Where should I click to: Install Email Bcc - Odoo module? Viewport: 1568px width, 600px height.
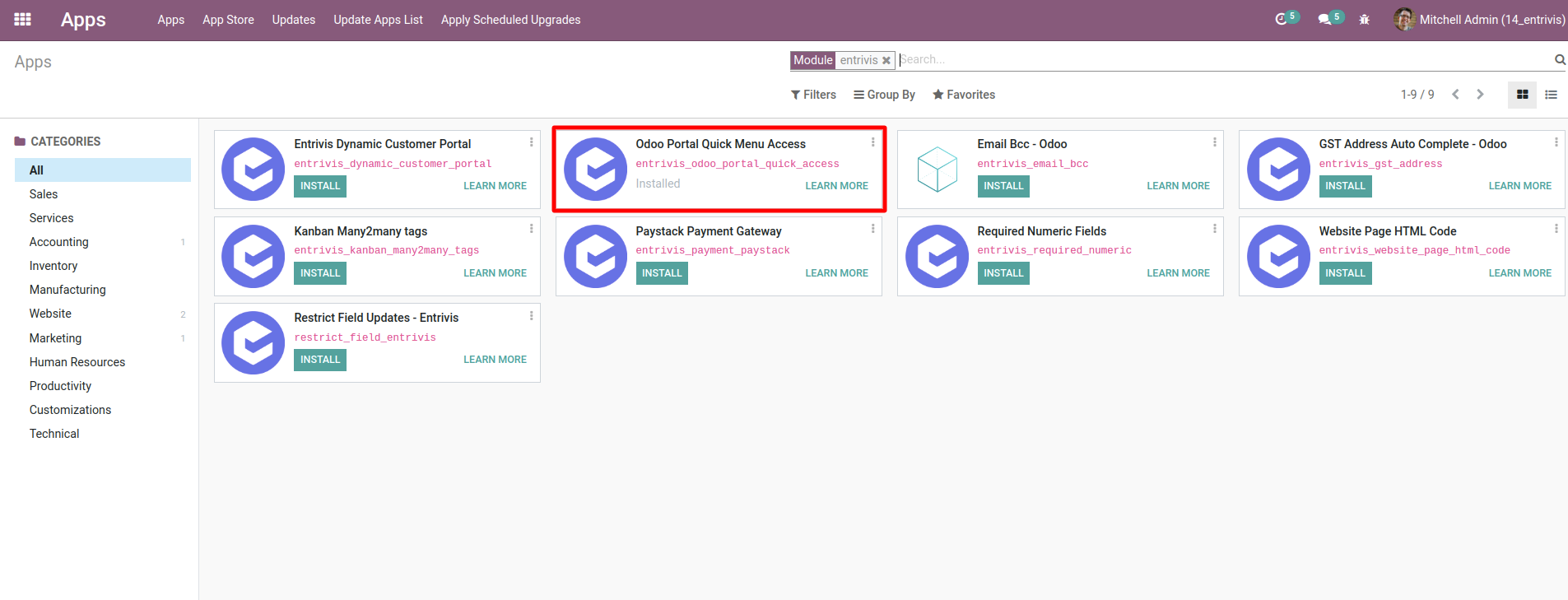tap(1003, 186)
